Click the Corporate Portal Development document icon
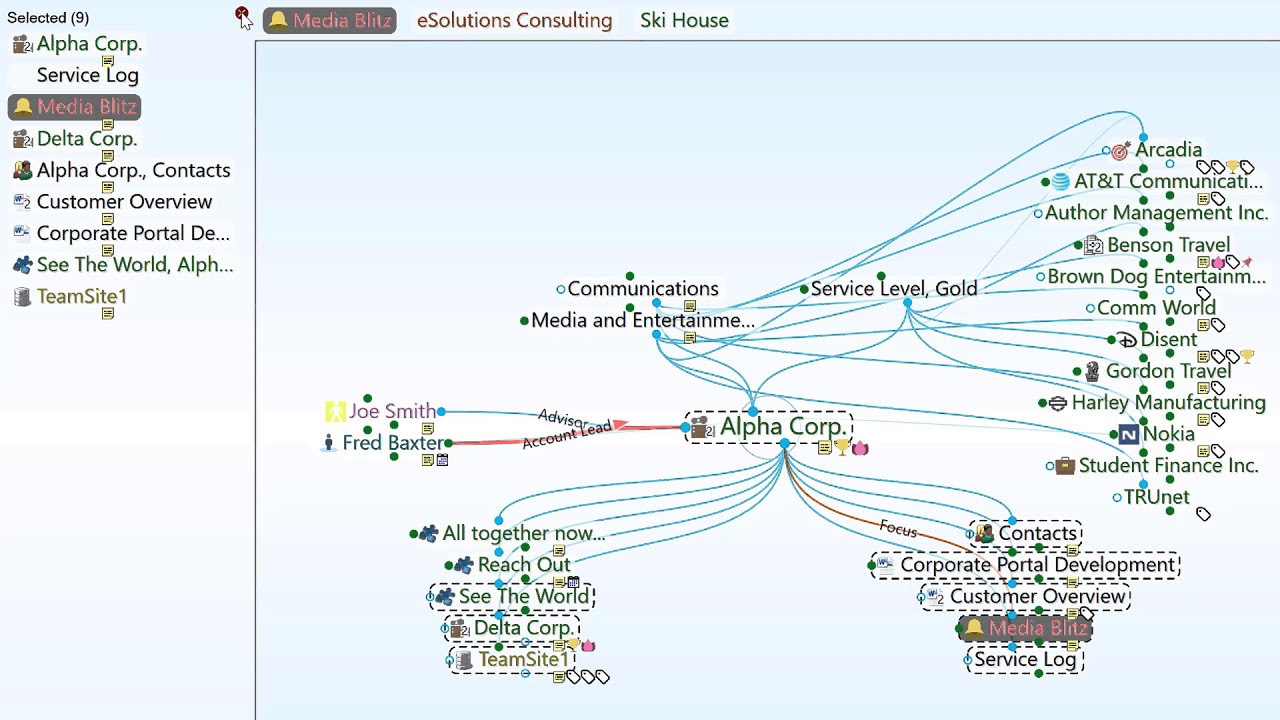This screenshot has height=720, width=1280. [885, 565]
